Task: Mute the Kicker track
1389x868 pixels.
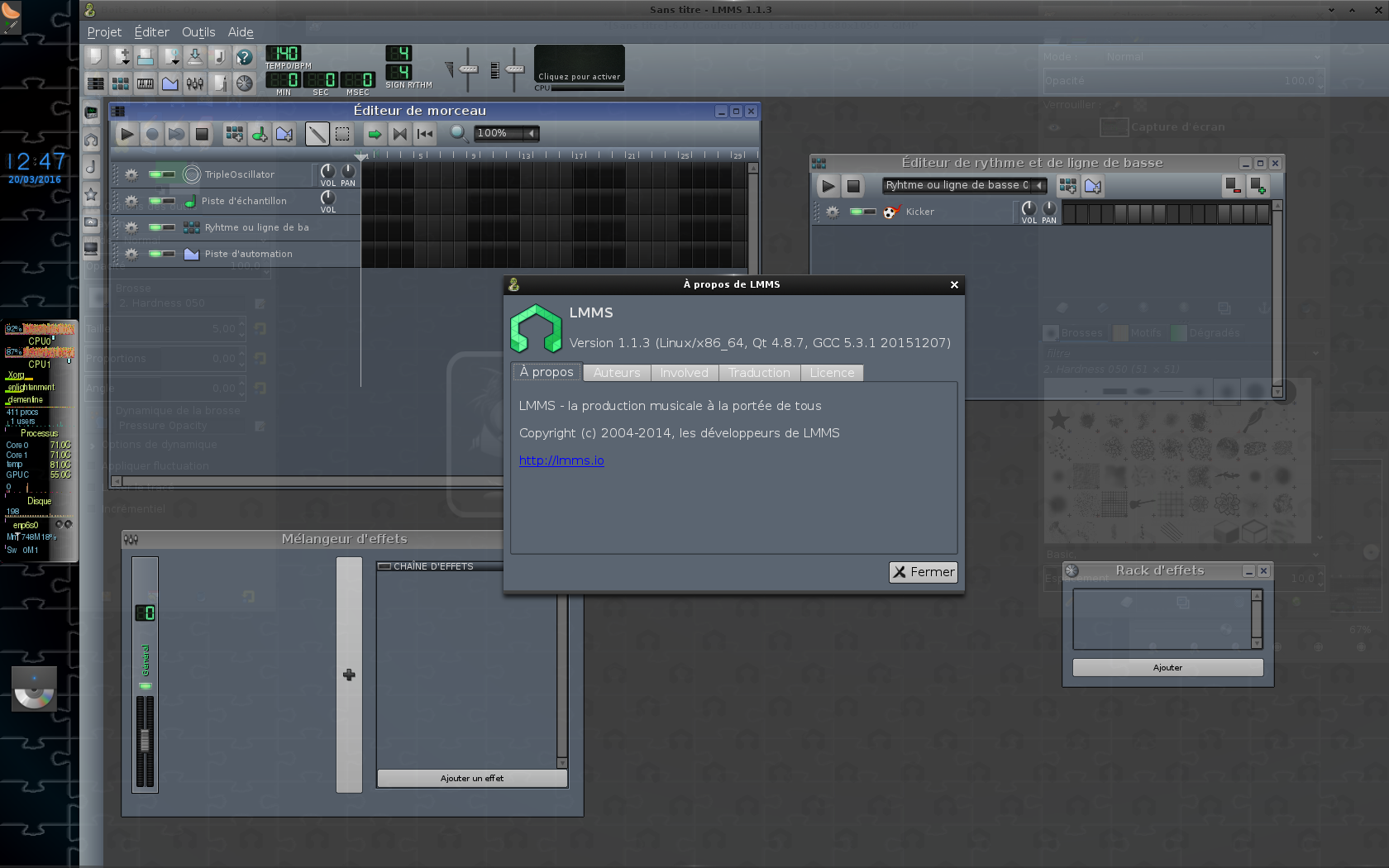Action: point(857,212)
